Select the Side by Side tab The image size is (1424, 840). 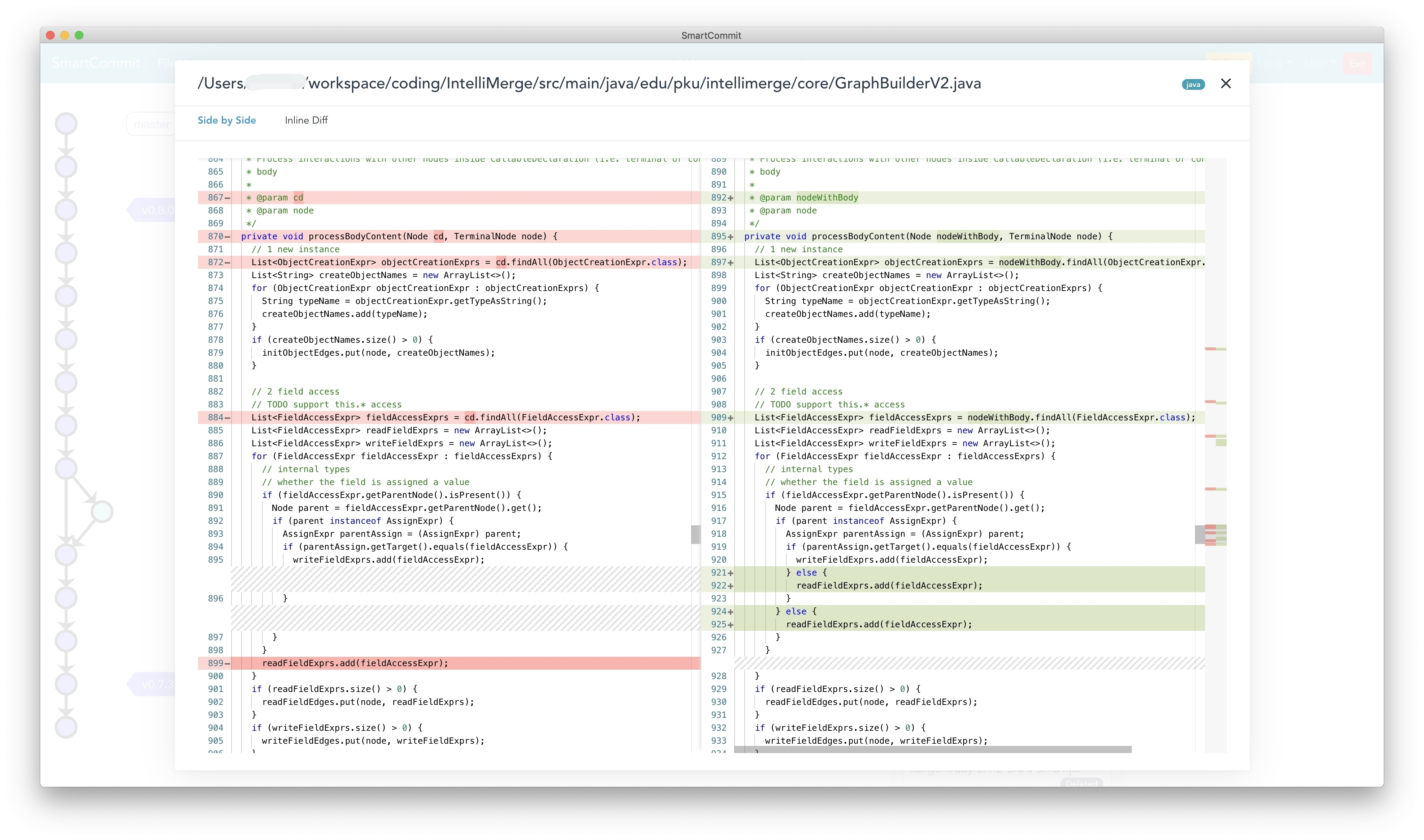(226, 120)
